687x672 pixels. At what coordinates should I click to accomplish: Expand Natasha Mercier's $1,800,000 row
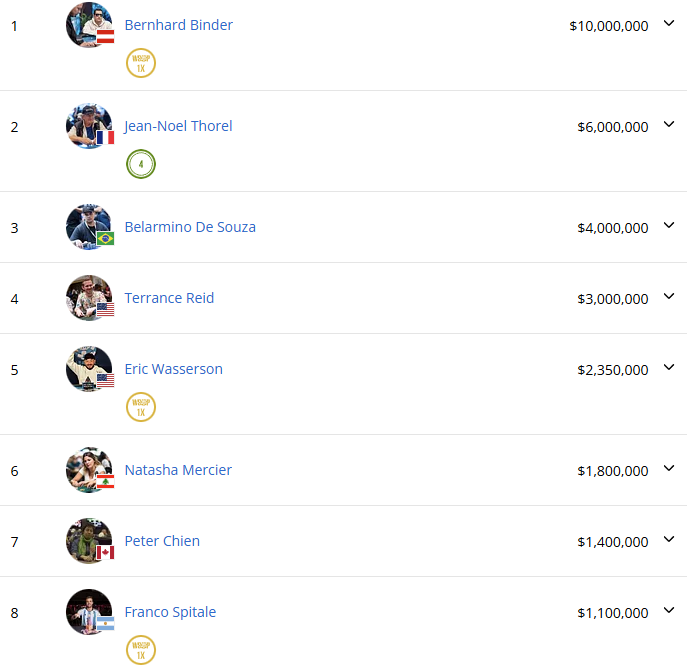(x=669, y=469)
